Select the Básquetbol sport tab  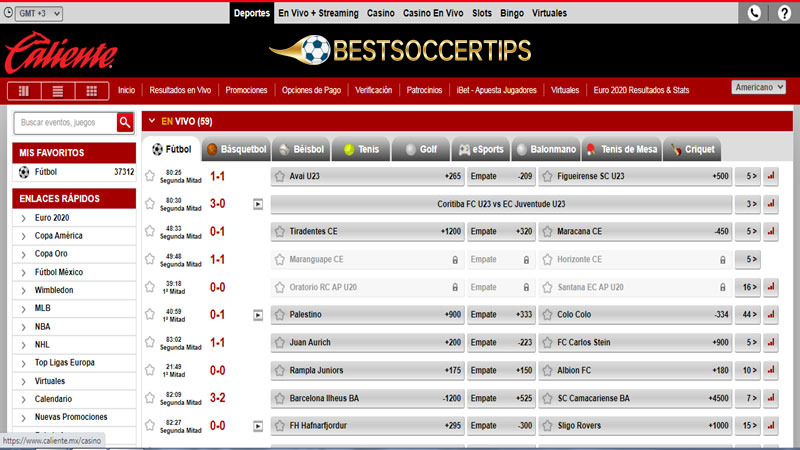[237, 149]
